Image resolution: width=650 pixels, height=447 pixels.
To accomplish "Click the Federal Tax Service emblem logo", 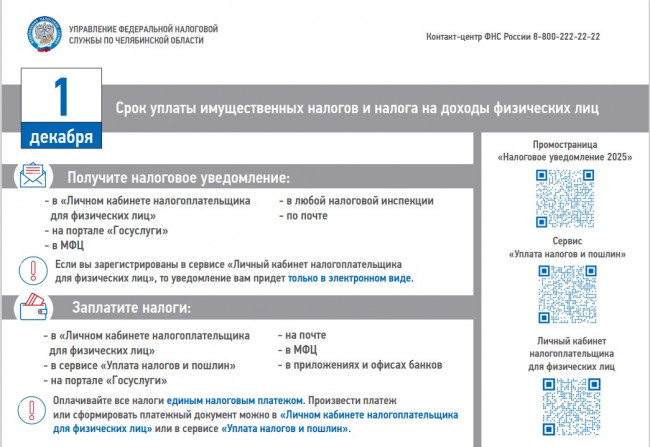I will [x=42, y=35].
